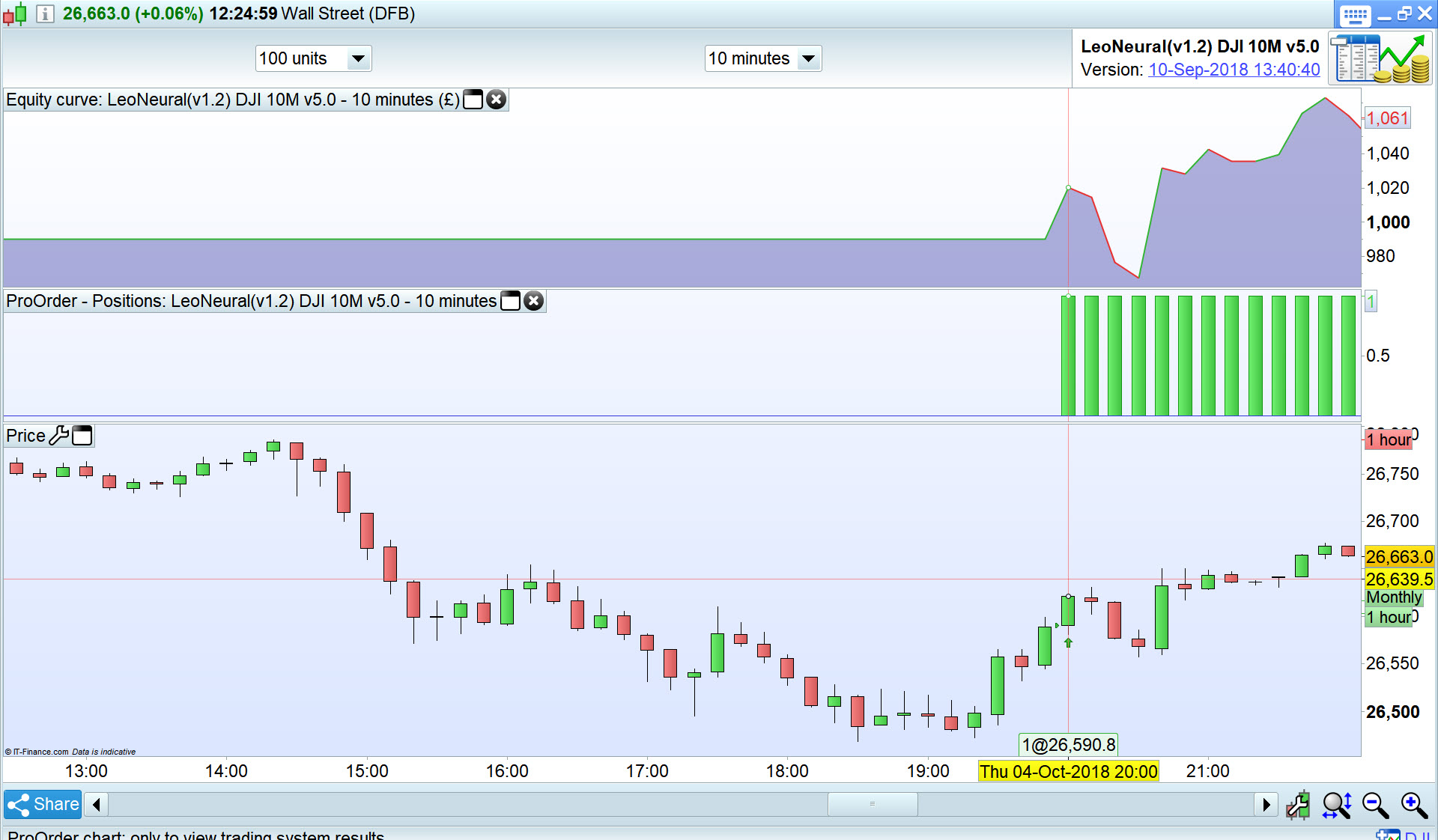Click the info icon in title bar
Screen dimensions: 1438x840
(45, 13)
